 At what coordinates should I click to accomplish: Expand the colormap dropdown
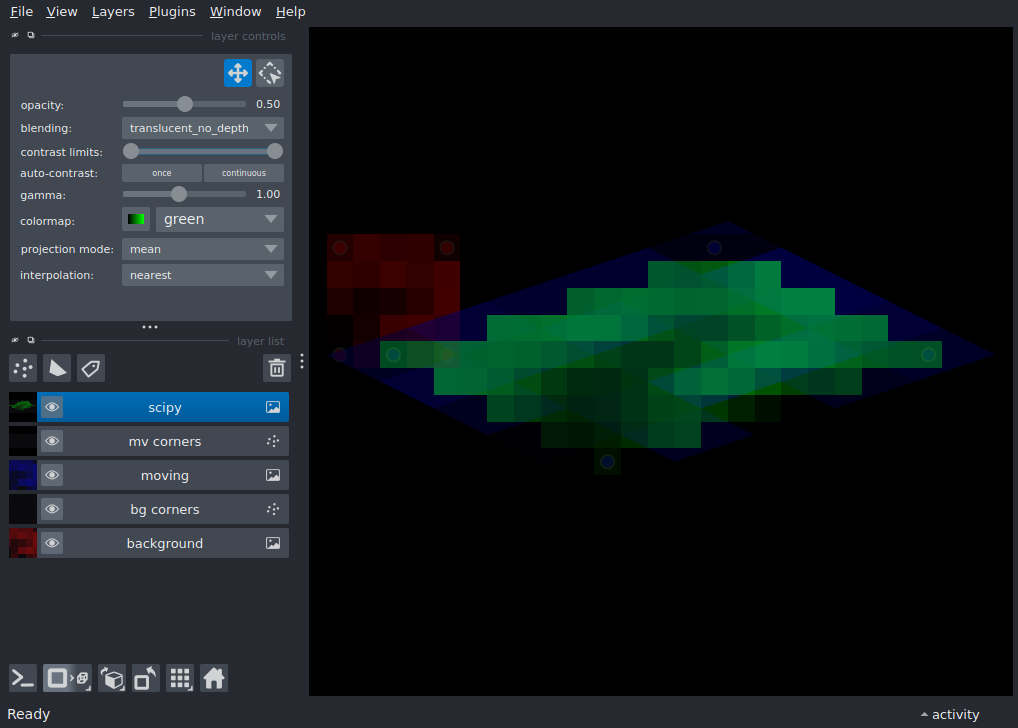click(219, 219)
